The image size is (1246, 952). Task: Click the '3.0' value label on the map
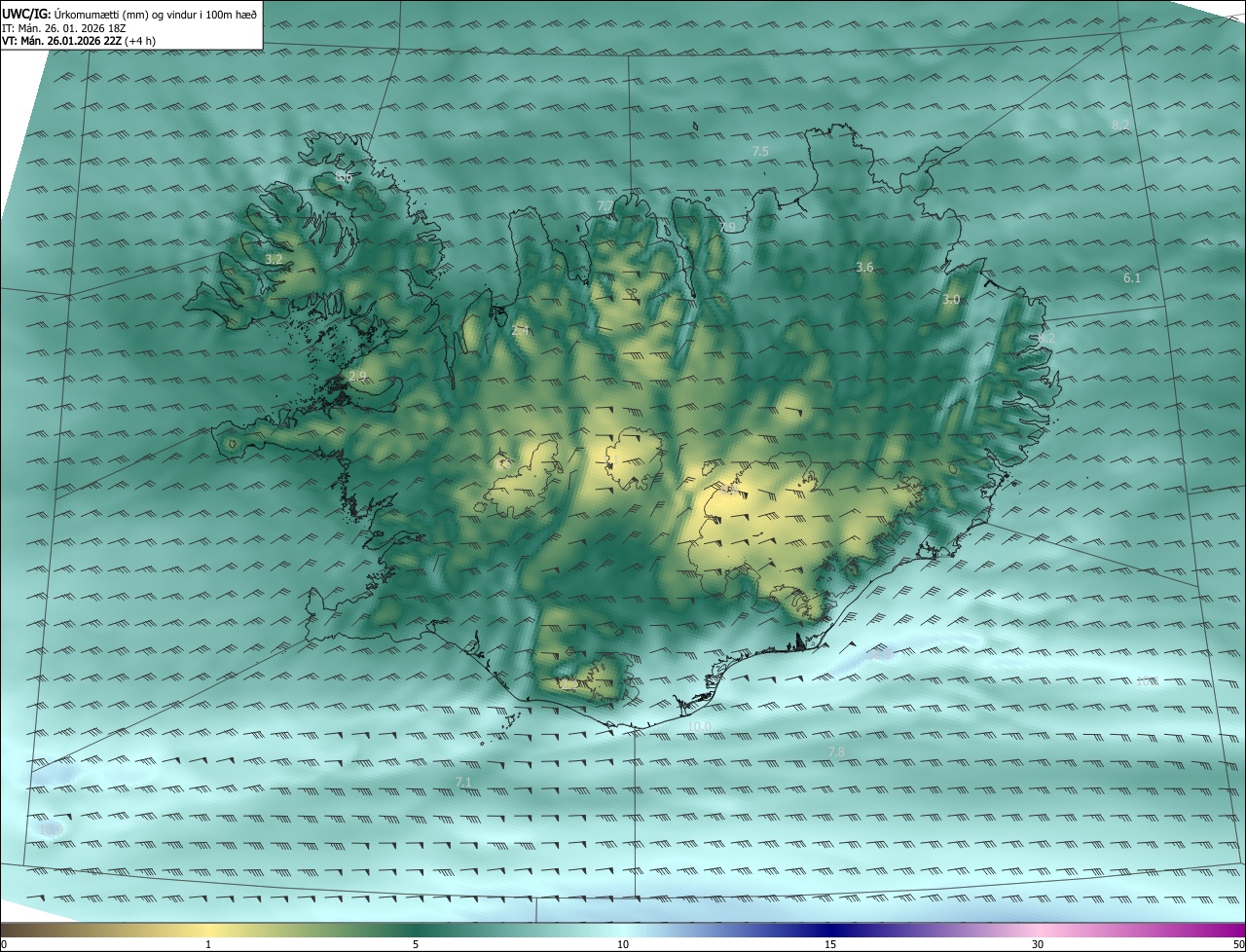coord(951,300)
